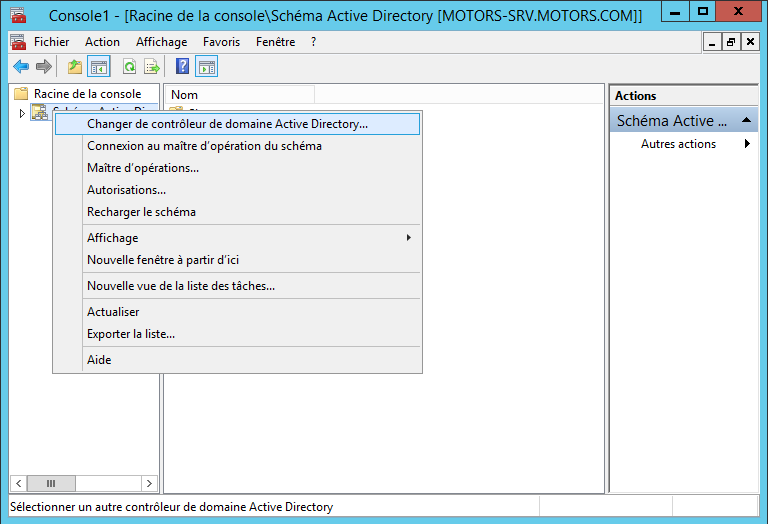Click the left pane horizontal scrollbar thumb

point(51,483)
